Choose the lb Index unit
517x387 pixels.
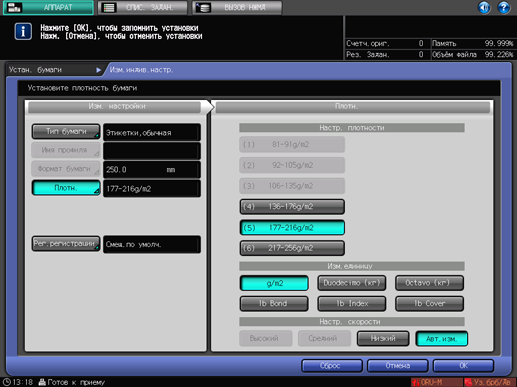(352, 304)
